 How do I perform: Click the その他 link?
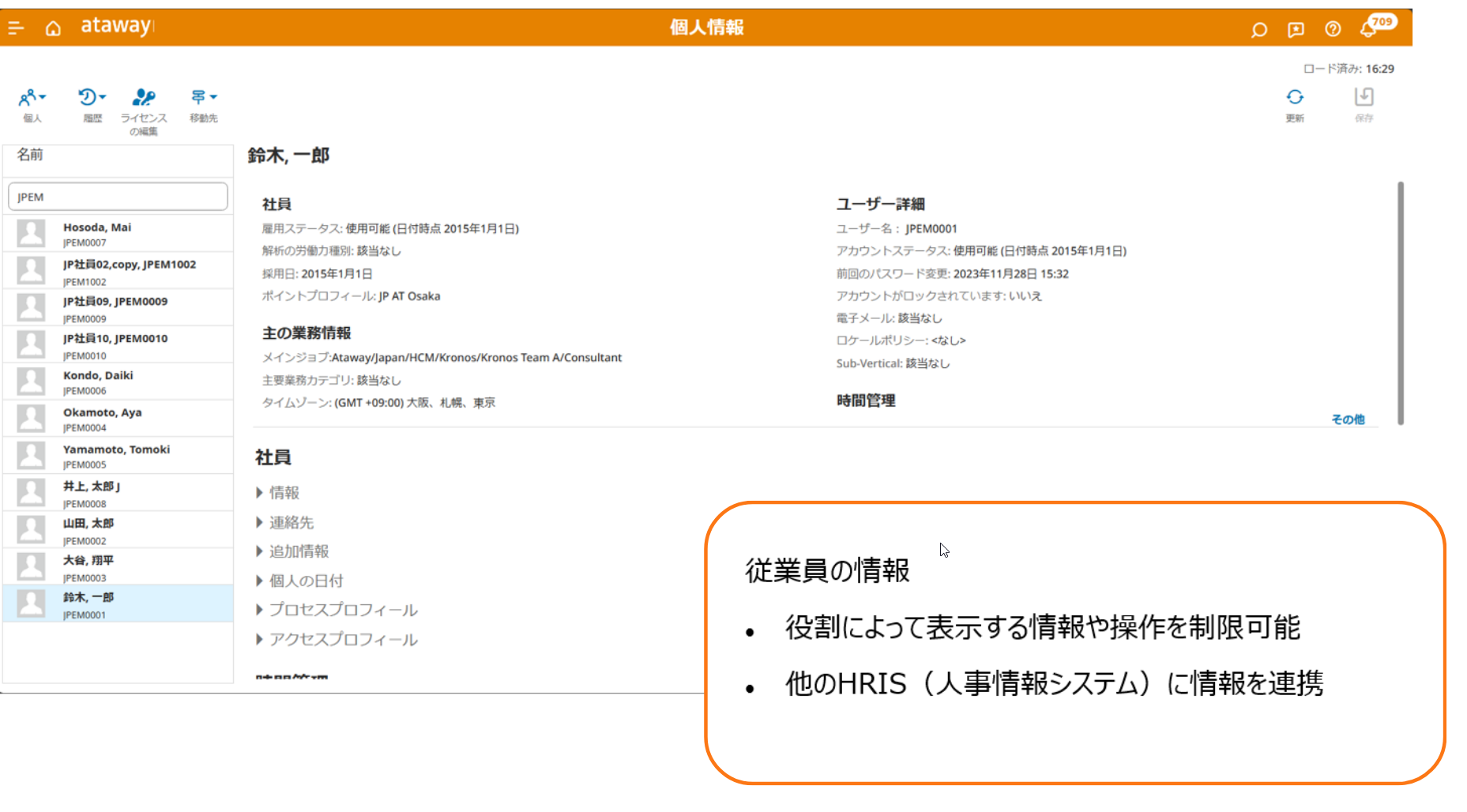[x=1348, y=419]
